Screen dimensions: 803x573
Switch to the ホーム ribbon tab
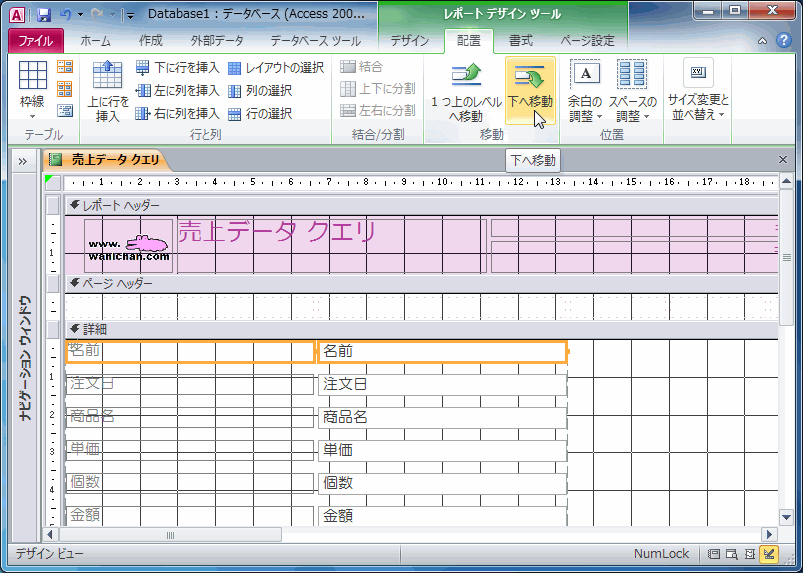[95, 40]
